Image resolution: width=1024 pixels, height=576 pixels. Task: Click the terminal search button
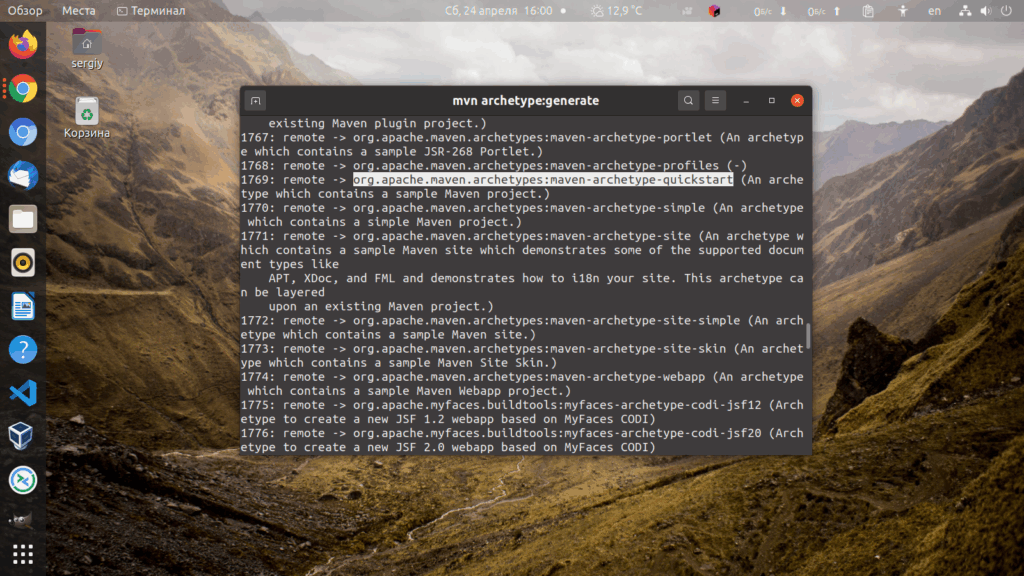tap(688, 101)
